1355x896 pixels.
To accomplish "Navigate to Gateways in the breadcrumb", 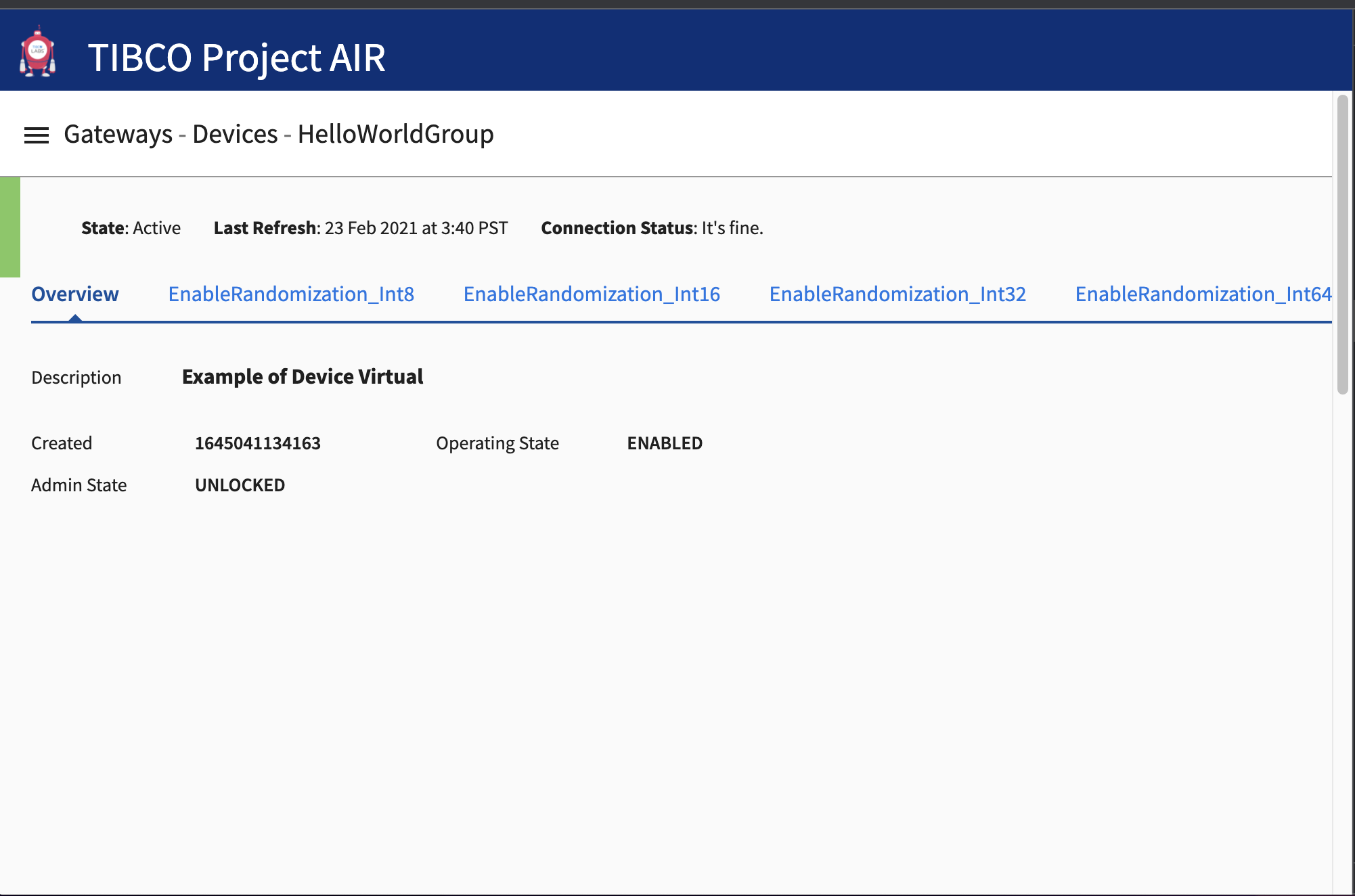I will click(119, 134).
